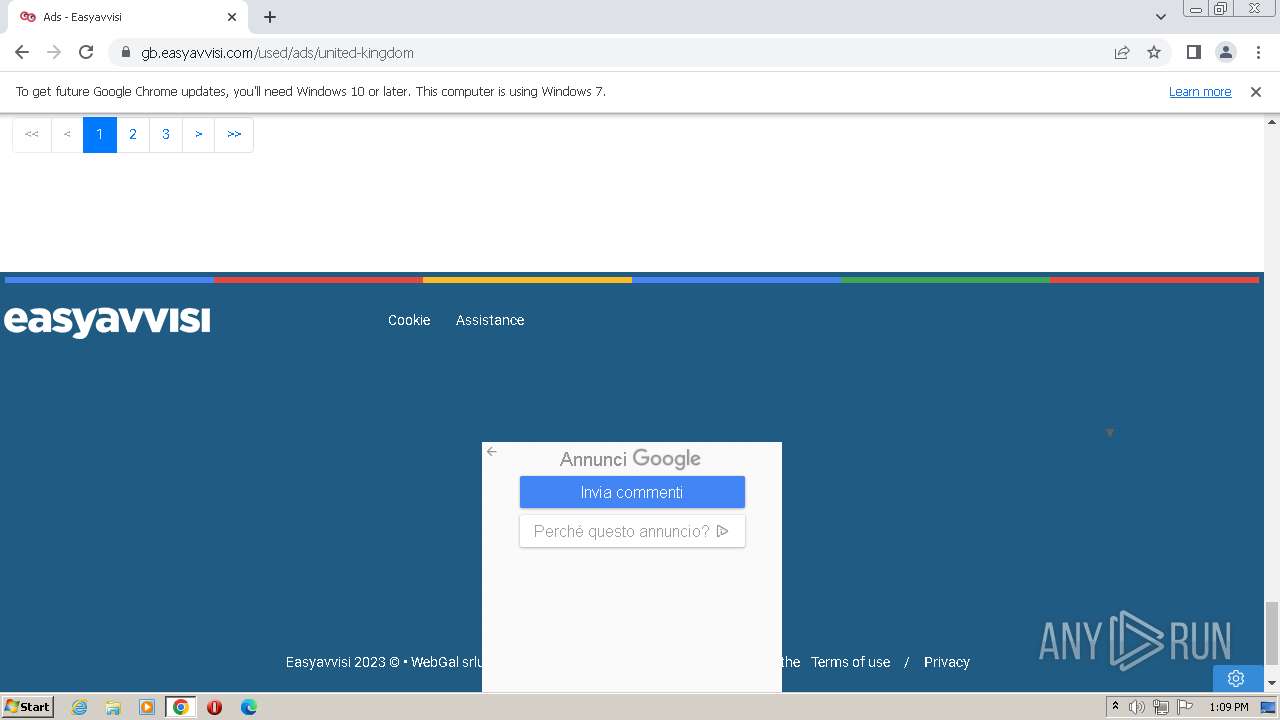The width and height of the screenshot is (1280, 720).
Task: Open Chrome three-dot menu
Action: pyautogui.click(x=1257, y=52)
